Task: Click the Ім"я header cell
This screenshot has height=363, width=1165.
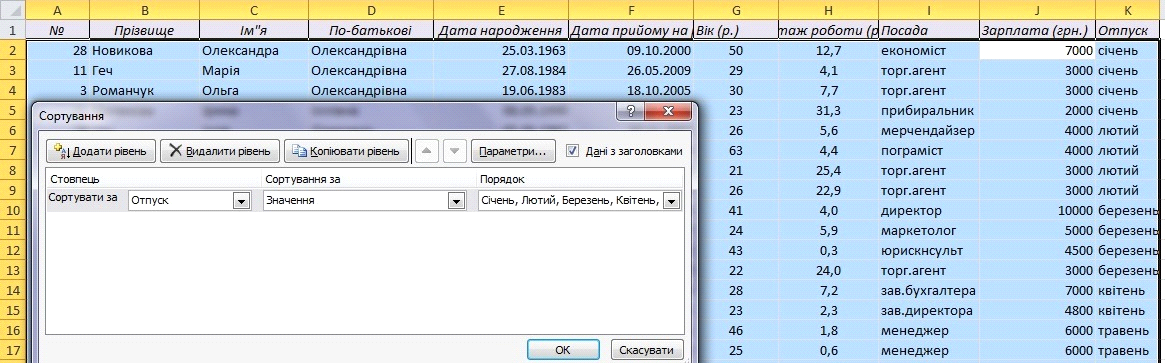Action: 253,30
